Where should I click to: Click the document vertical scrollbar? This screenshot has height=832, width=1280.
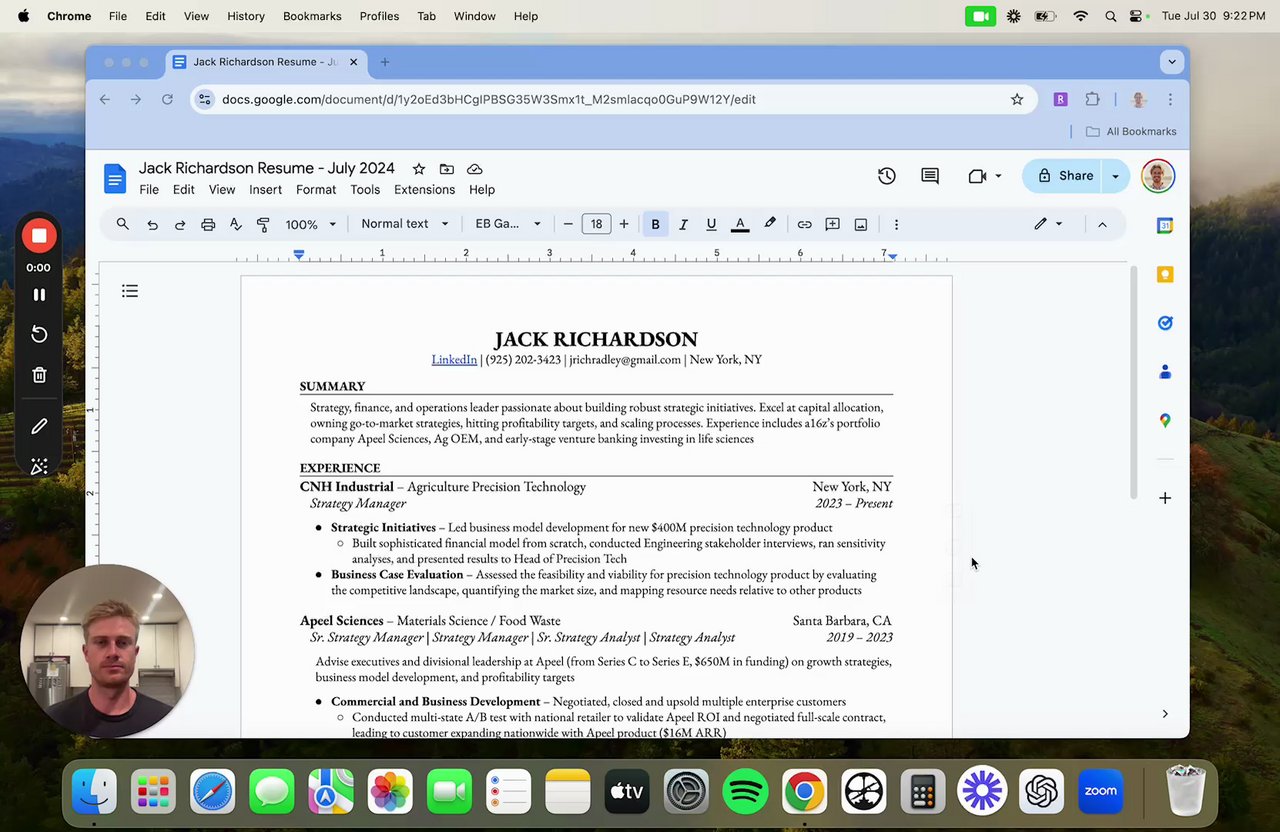tap(1133, 383)
